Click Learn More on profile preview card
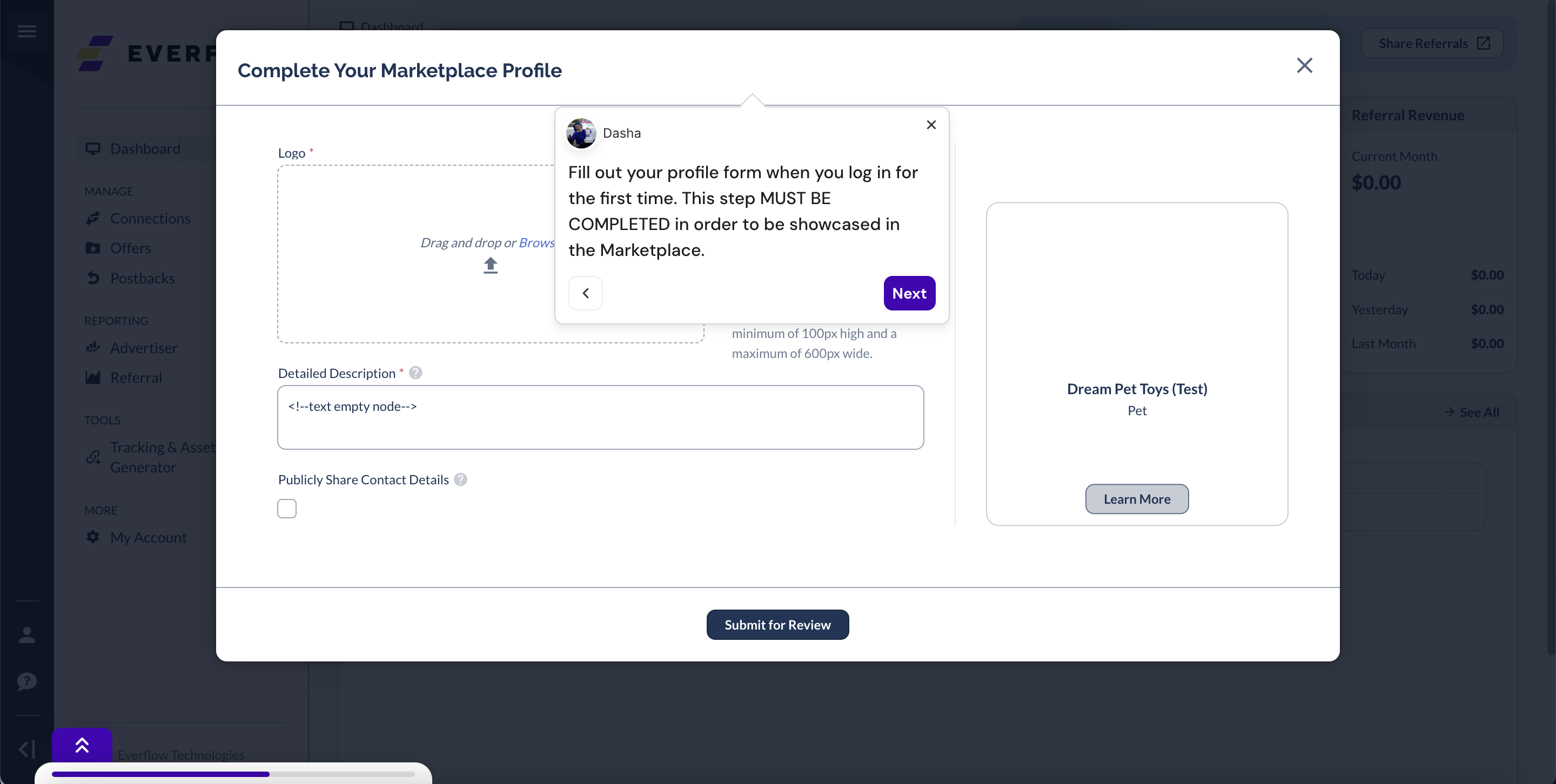Image resolution: width=1556 pixels, height=784 pixels. click(1137, 499)
